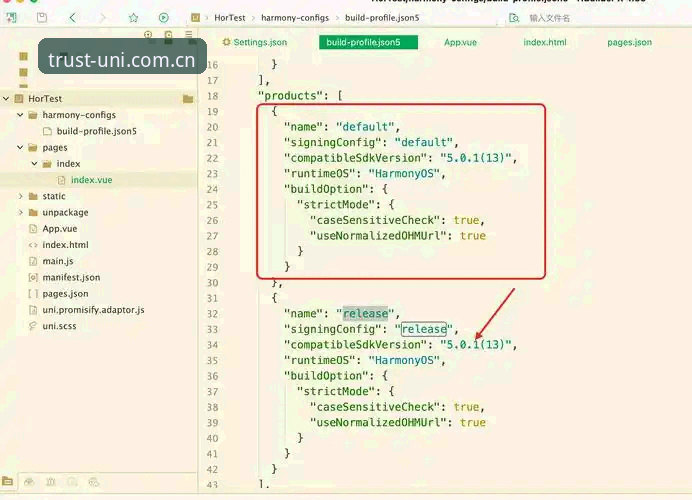Click build-profile.json5 in the breadcrumb
The height and width of the screenshot is (500, 692).
pyautogui.click(x=382, y=18)
